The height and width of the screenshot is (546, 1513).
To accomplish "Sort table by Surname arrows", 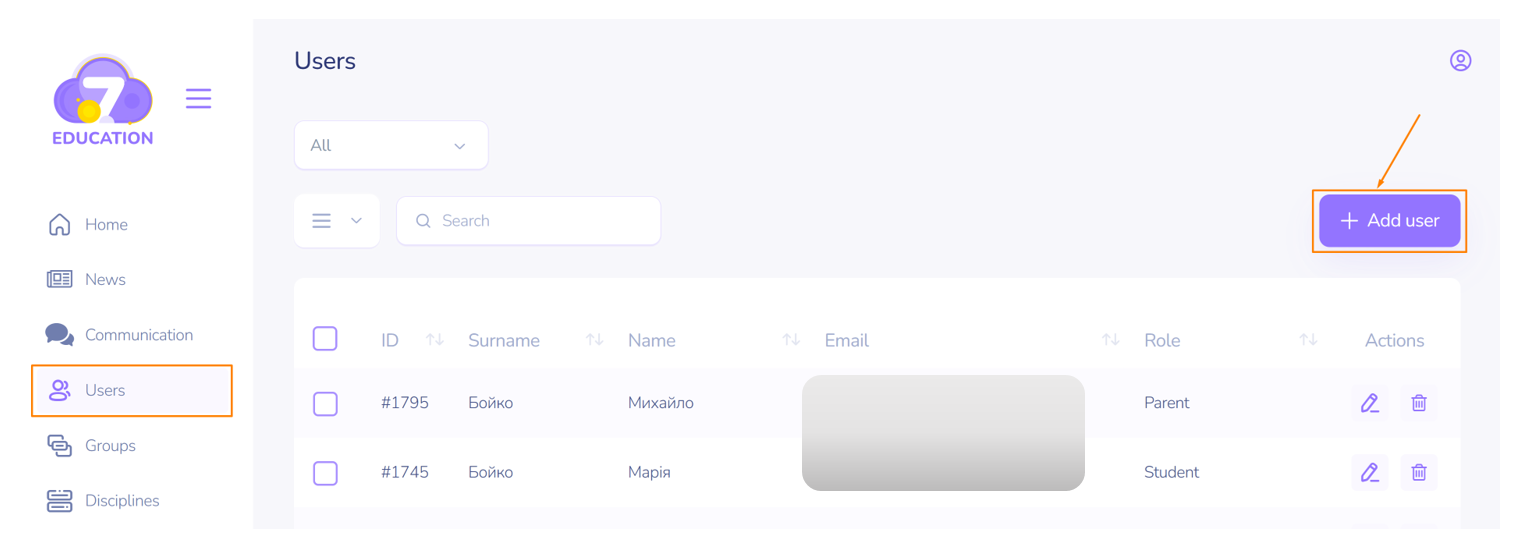I will tap(594, 340).
